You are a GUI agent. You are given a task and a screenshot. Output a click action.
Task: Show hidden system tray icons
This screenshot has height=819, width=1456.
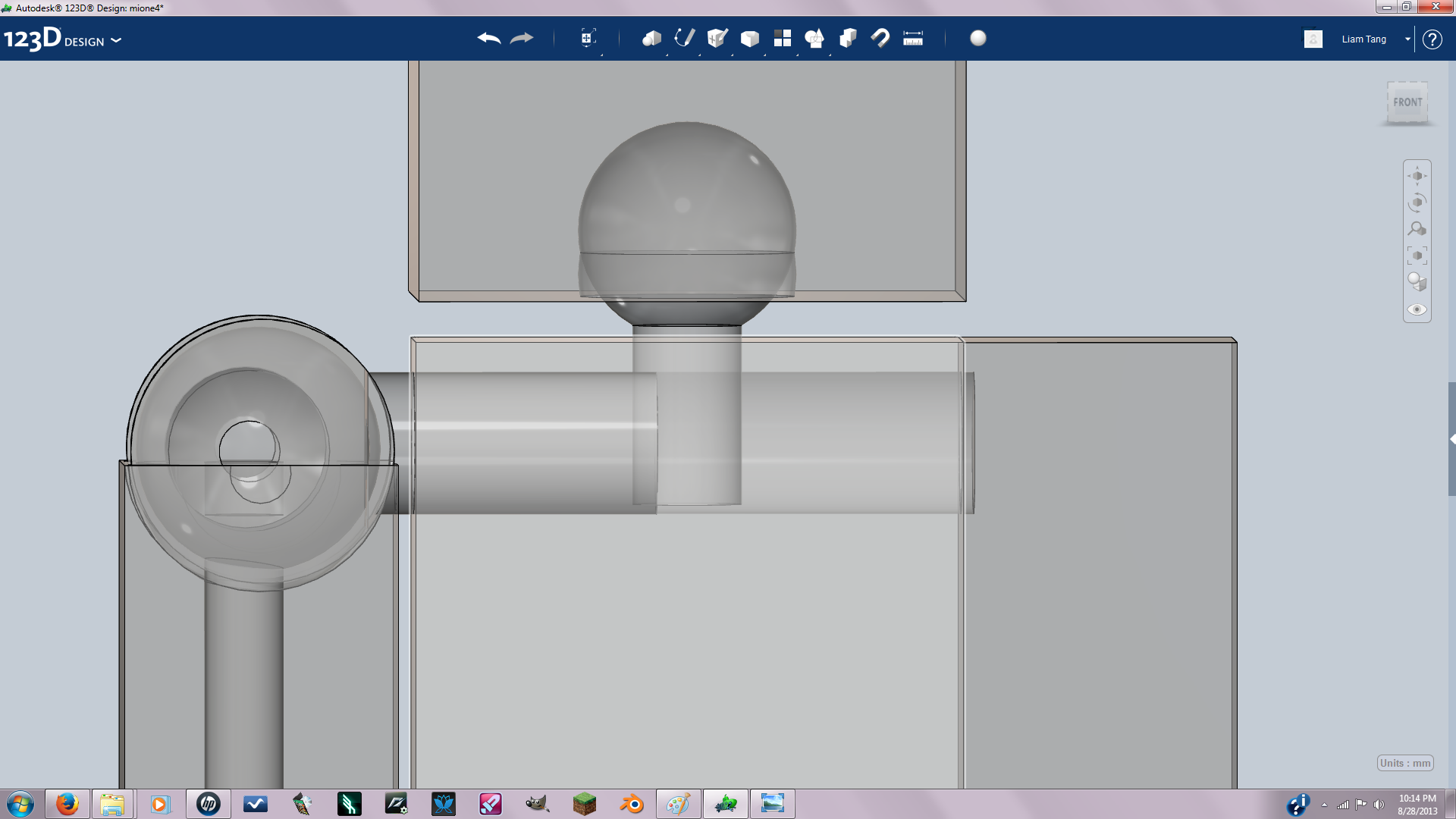[x=1324, y=805]
